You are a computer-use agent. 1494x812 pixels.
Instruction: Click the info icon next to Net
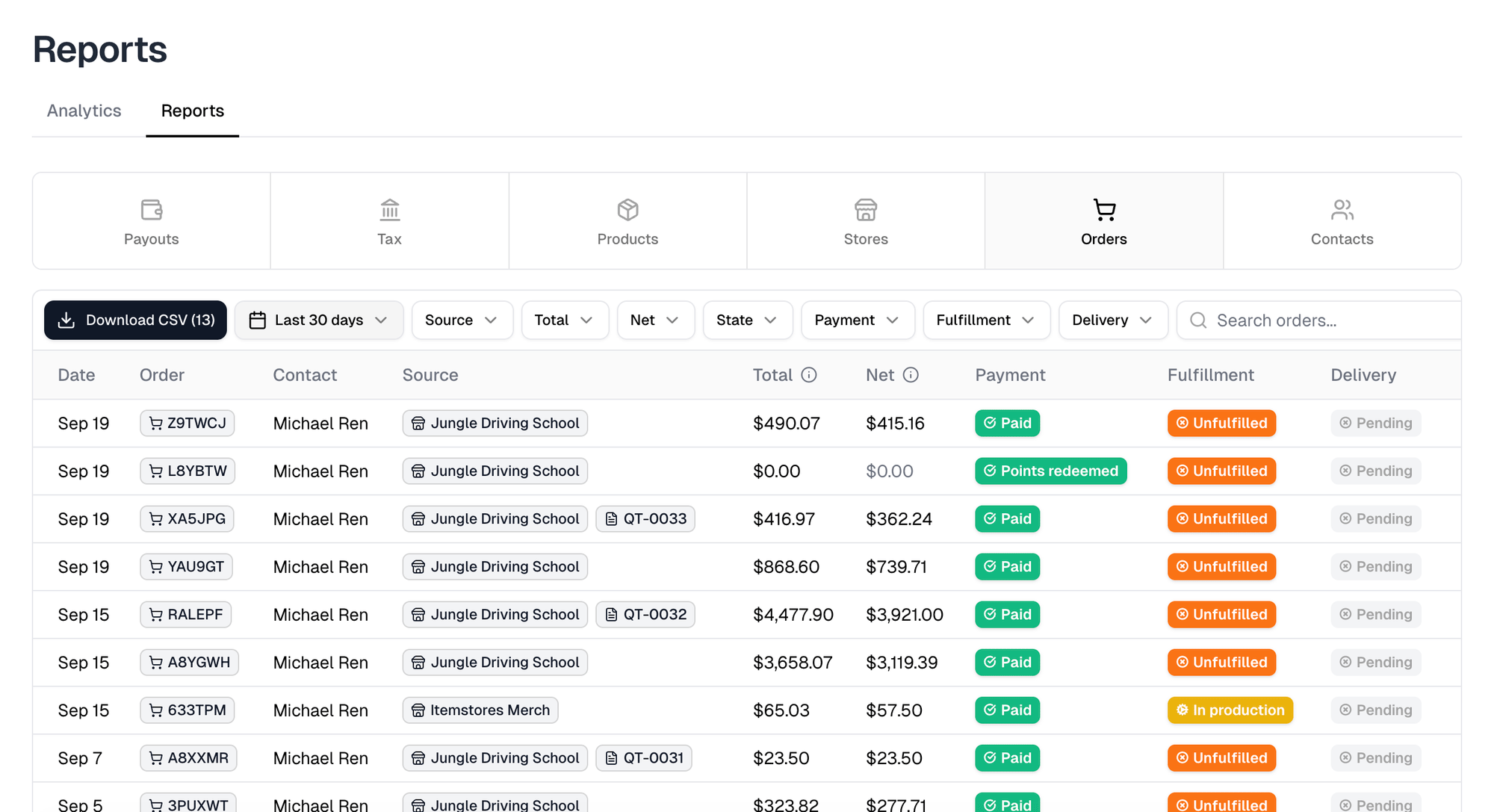tap(911, 375)
